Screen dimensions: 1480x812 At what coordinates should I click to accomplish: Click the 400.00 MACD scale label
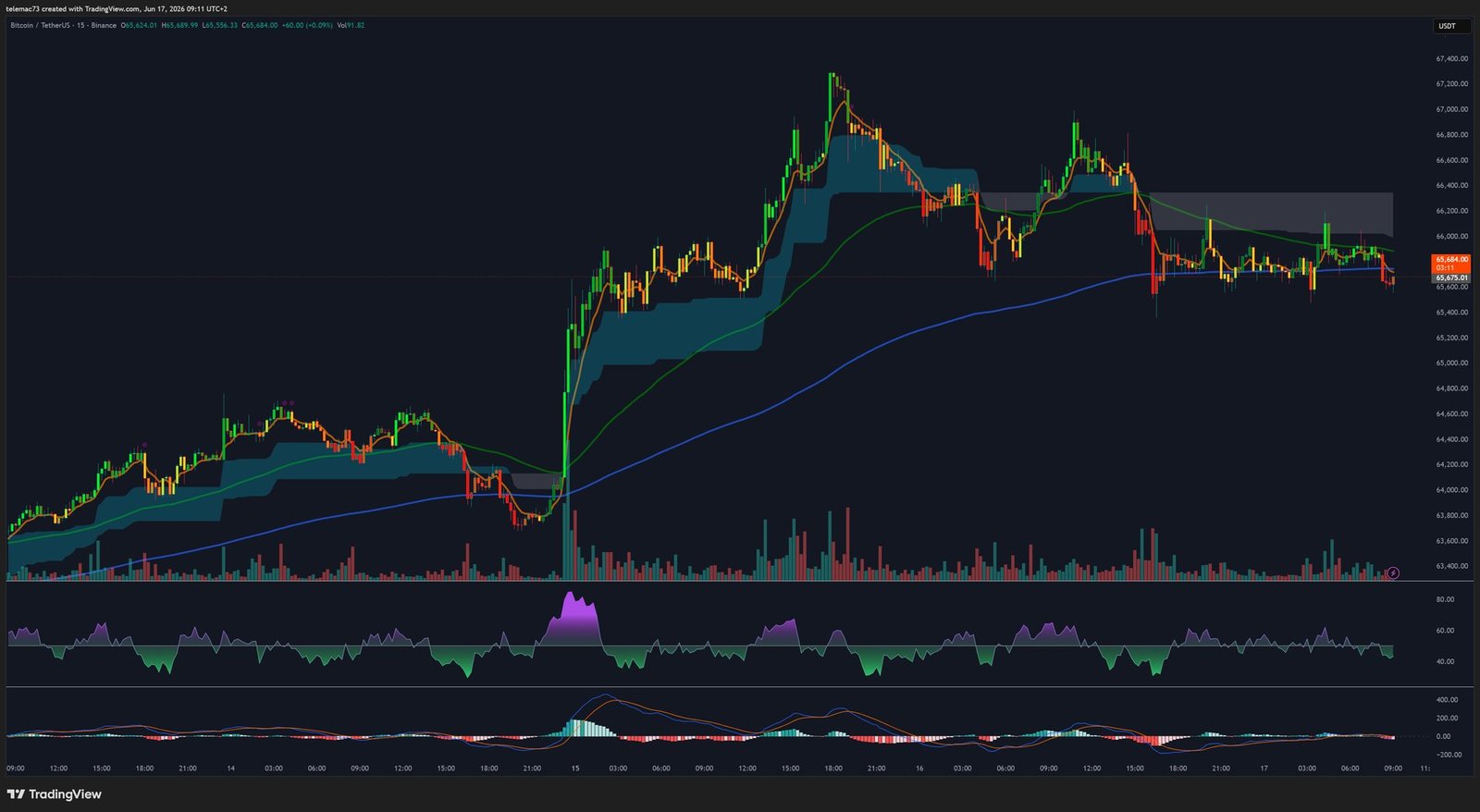[1447, 699]
